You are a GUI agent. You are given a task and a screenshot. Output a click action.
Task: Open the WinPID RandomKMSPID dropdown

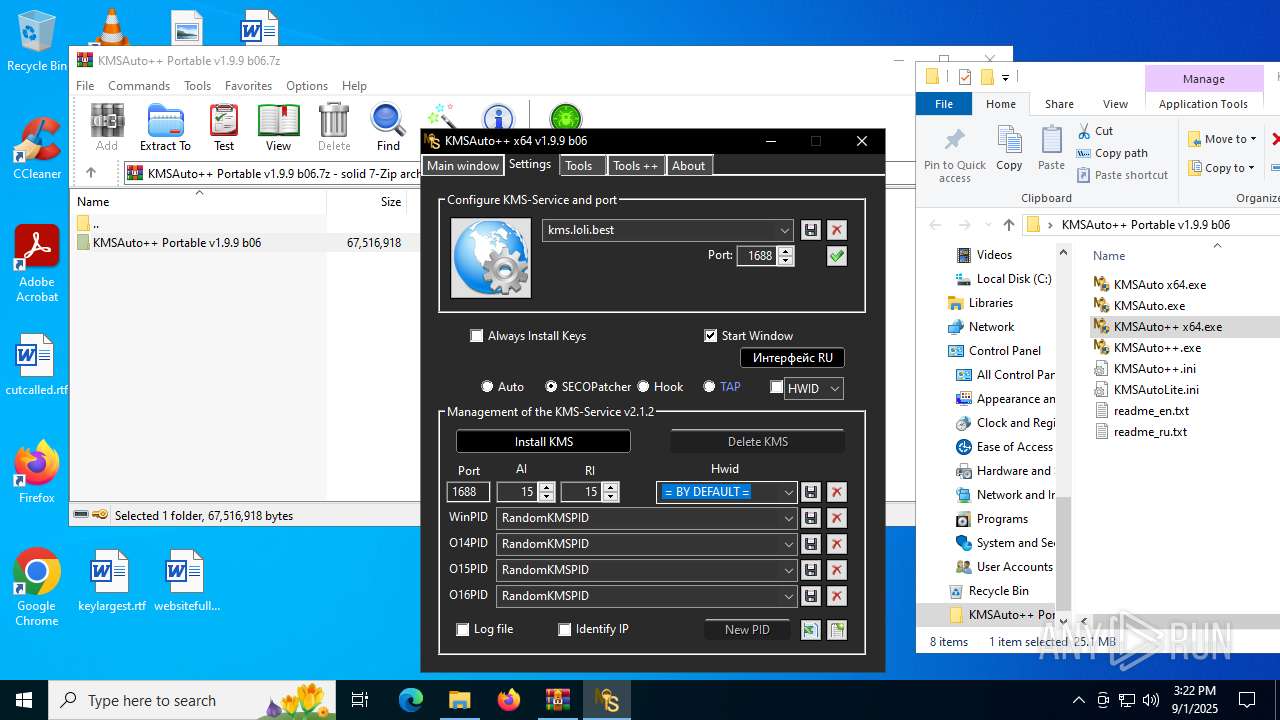(x=788, y=518)
